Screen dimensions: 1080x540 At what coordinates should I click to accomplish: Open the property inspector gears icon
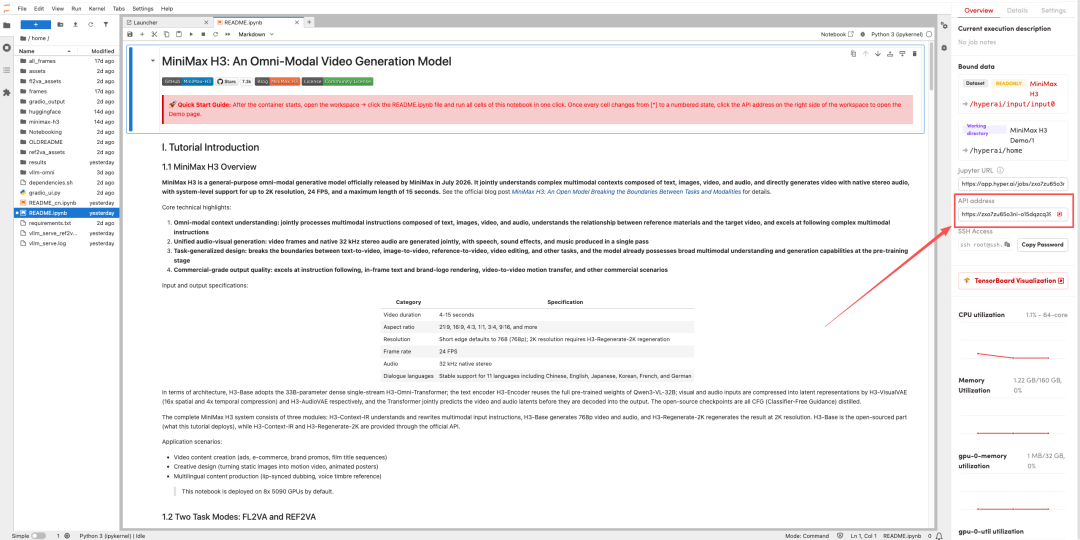pyautogui.click(x=945, y=25)
